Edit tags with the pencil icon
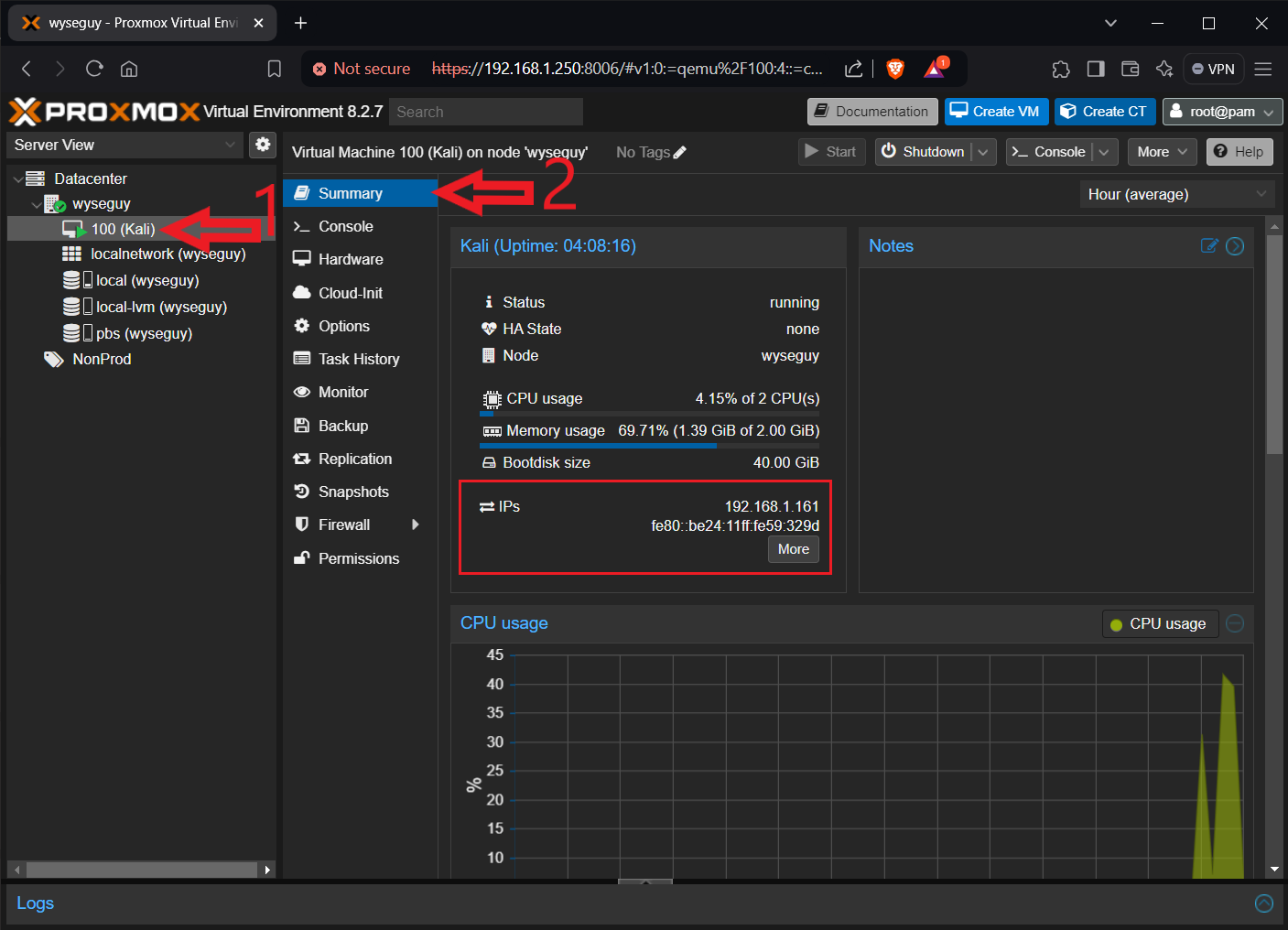The image size is (1288, 930). 679,153
